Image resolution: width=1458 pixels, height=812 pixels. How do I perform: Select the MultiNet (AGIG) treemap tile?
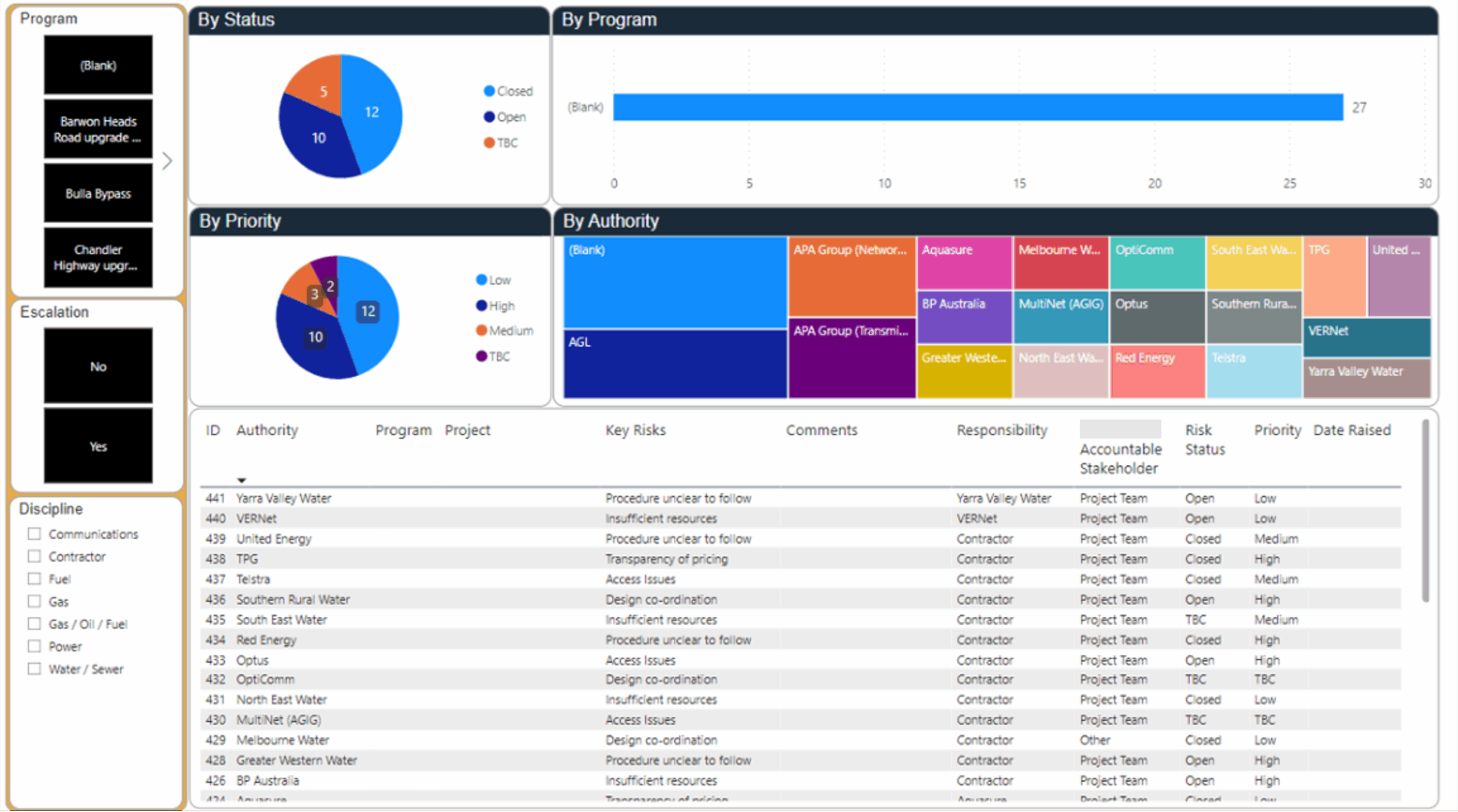click(x=1061, y=317)
